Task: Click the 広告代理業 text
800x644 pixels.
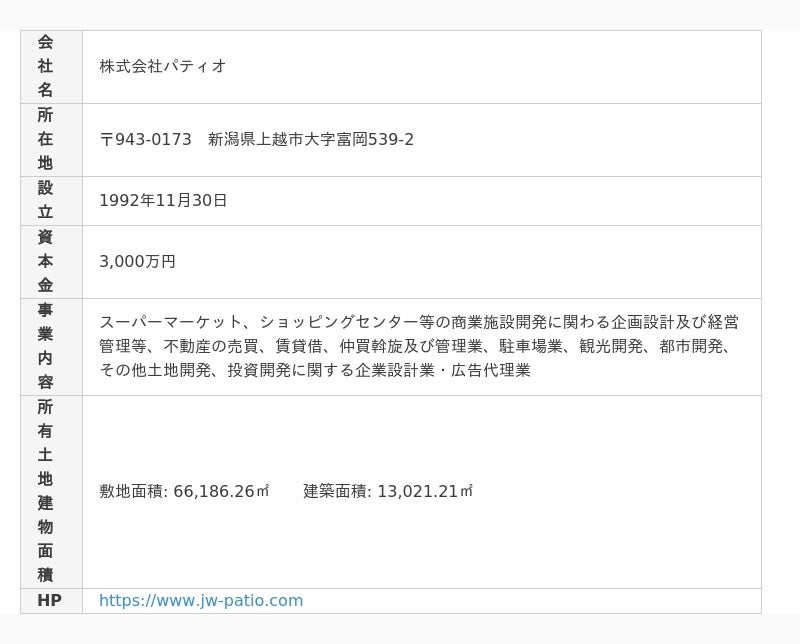Action: [490, 370]
